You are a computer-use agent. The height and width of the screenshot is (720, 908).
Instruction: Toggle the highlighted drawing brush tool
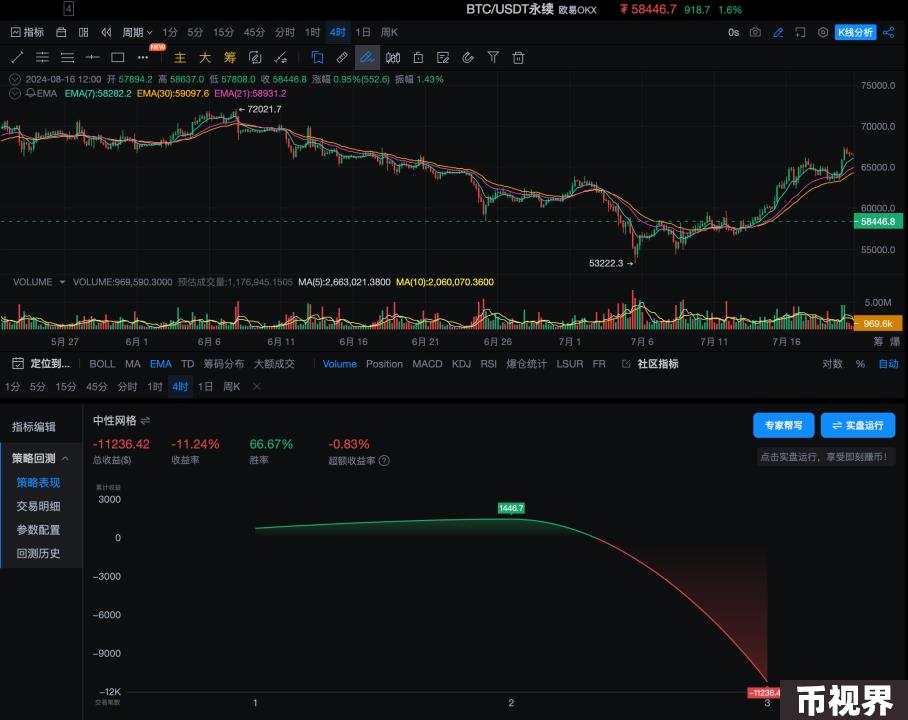point(367,57)
